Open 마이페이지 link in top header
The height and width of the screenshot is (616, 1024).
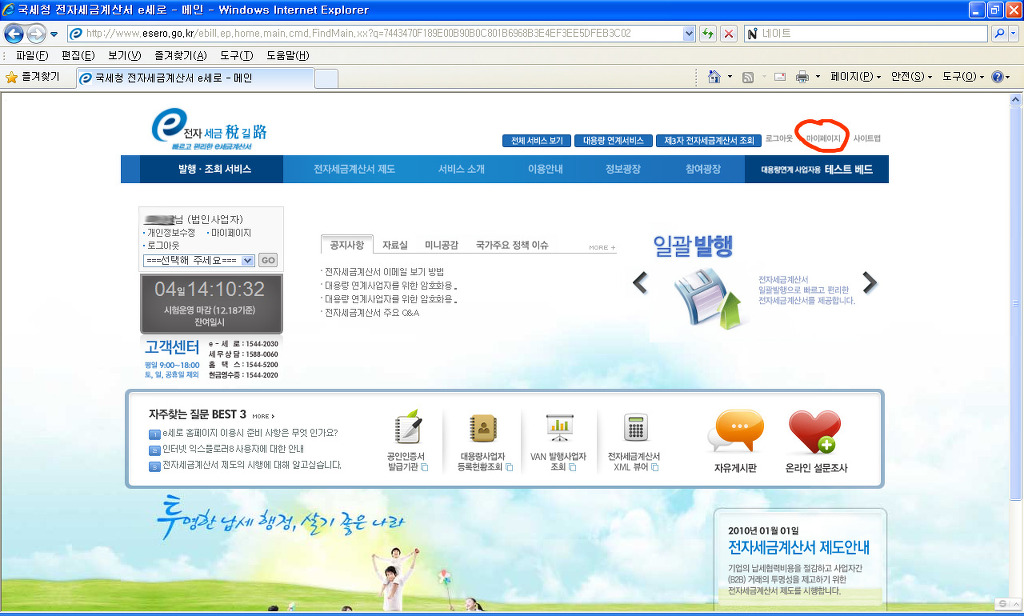click(x=823, y=138)
